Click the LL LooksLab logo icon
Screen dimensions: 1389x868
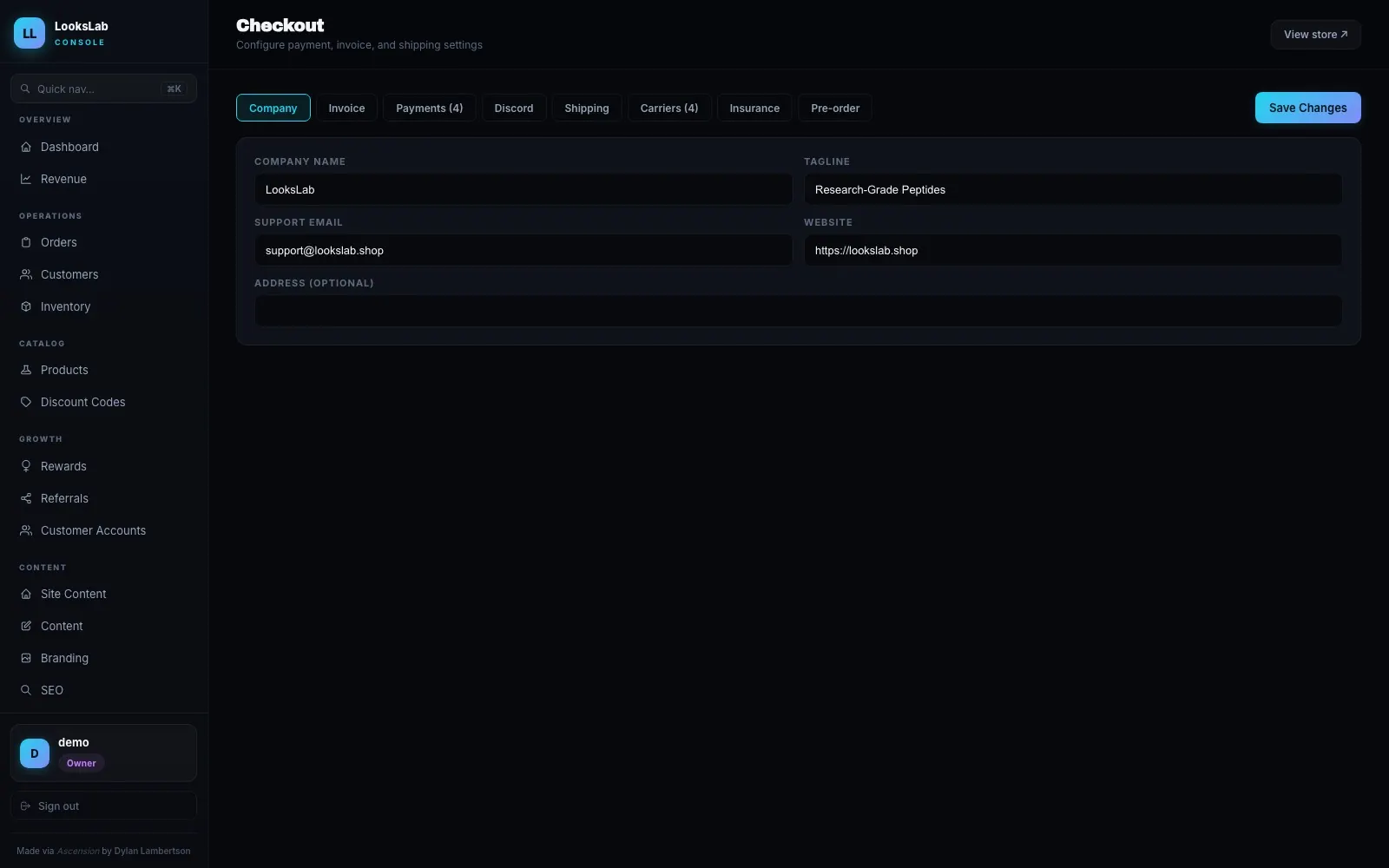tap(30, 33)
